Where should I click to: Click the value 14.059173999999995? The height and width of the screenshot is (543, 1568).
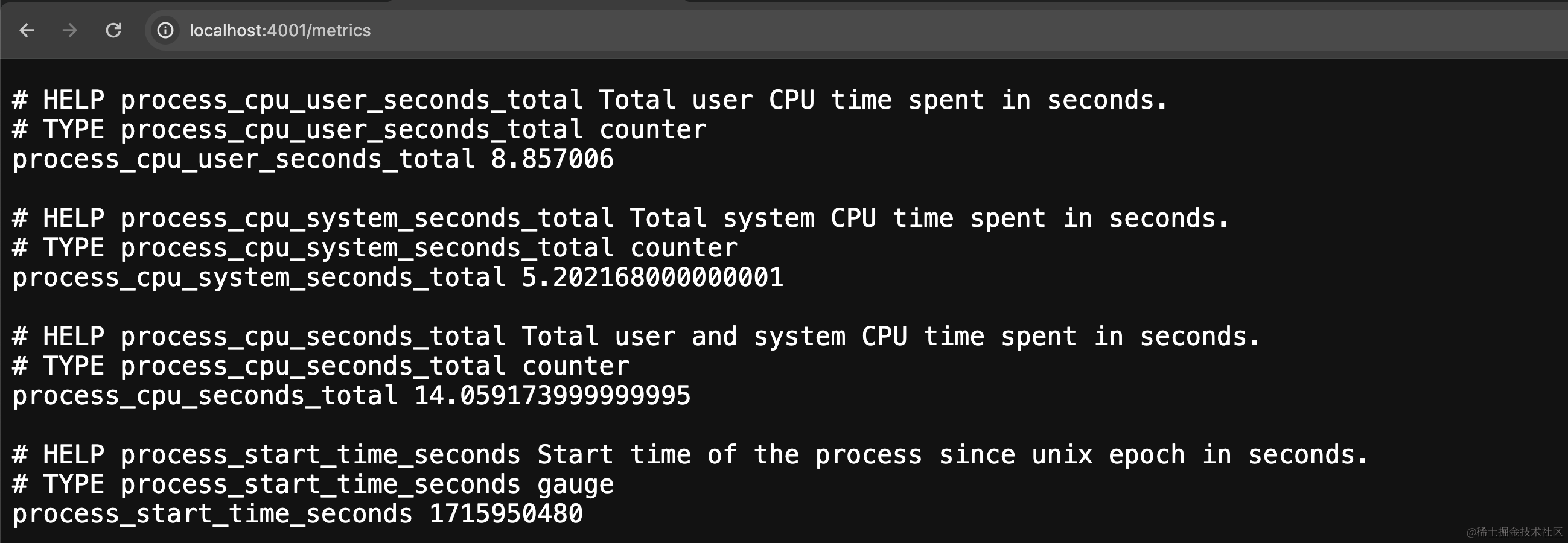(552, 396)
